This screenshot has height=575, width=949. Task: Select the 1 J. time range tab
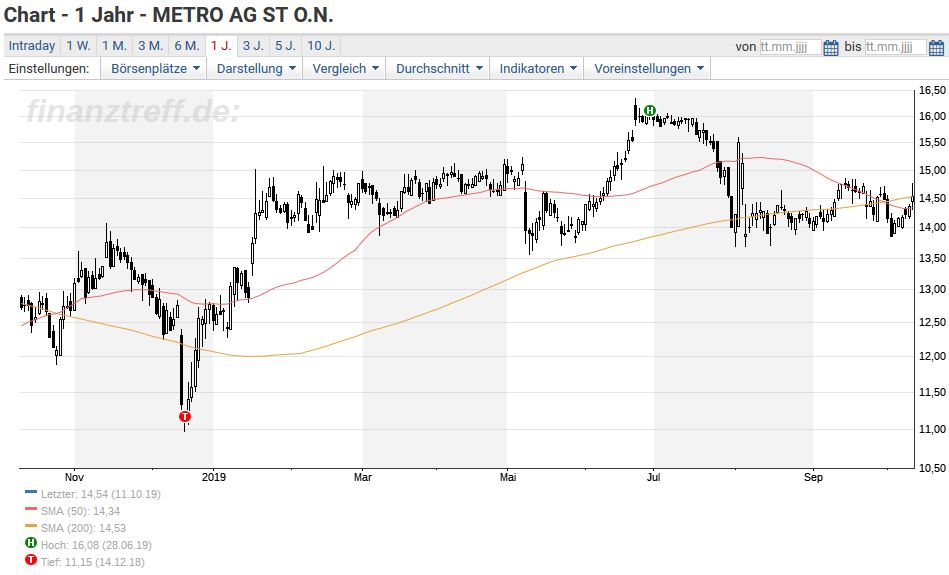click(221, 46)
